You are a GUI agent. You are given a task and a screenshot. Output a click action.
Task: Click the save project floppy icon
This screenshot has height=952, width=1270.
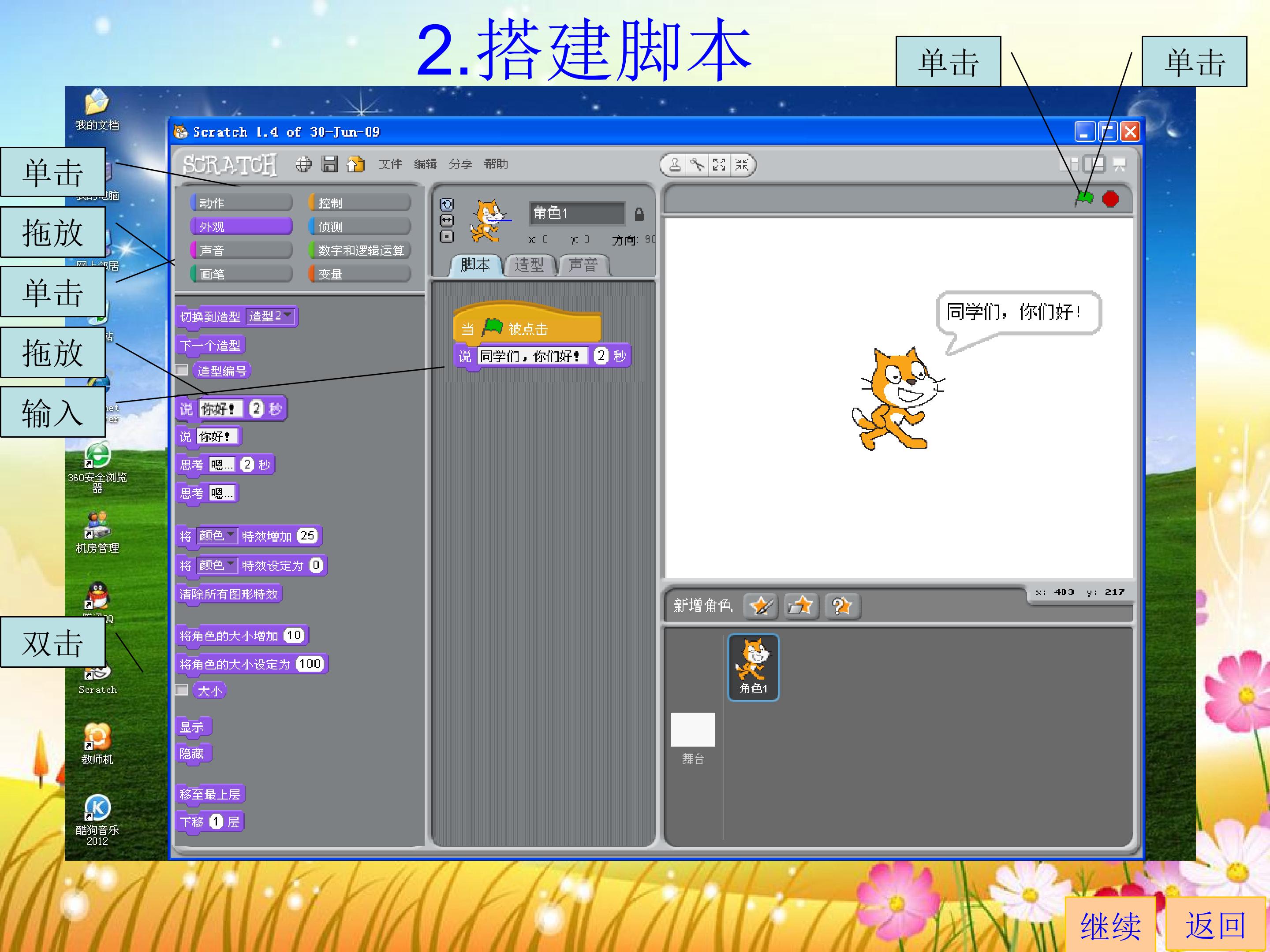(329, 164)
